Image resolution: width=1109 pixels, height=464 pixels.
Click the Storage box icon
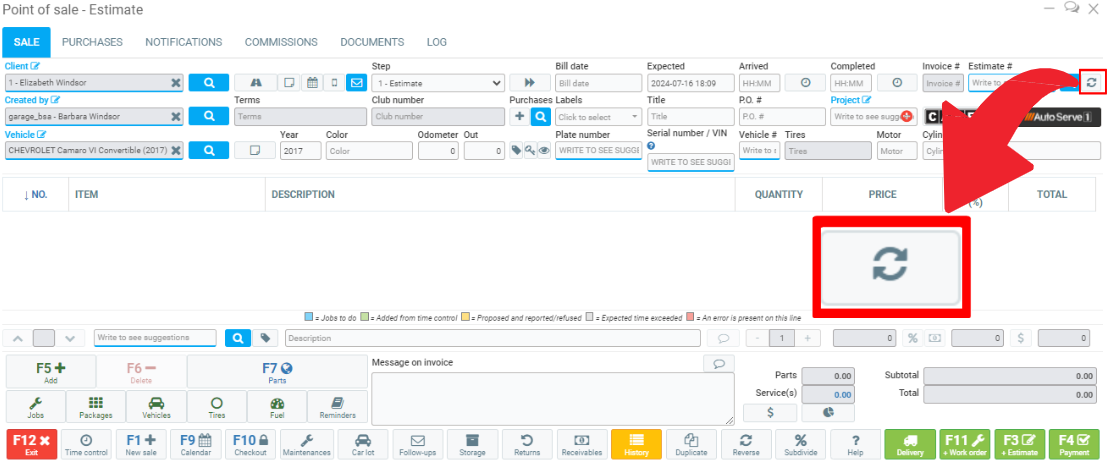(x=472, y=444)
